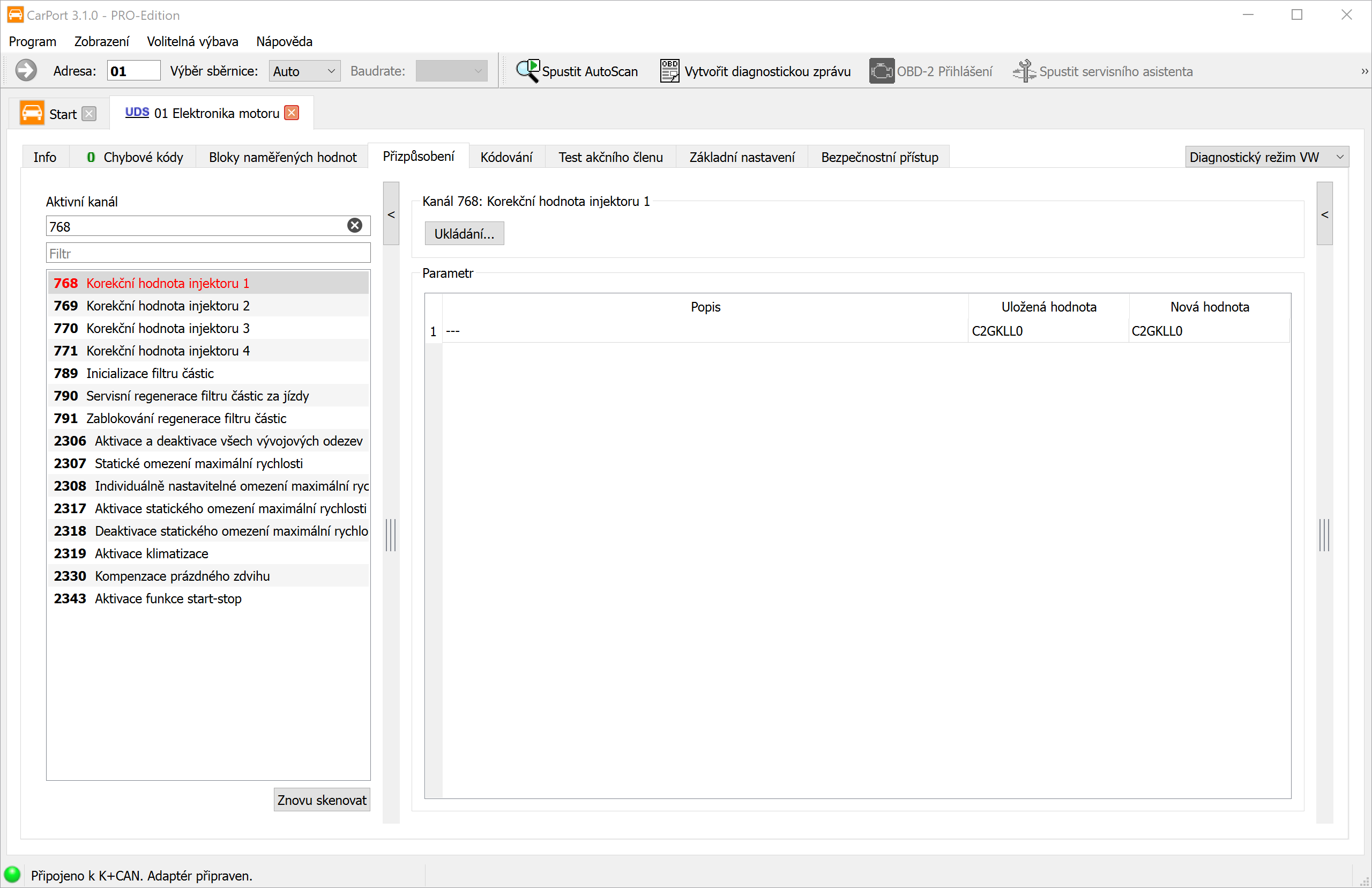Select channel 790 Servisní regenerace filtru částic

(x=208, y=396)
